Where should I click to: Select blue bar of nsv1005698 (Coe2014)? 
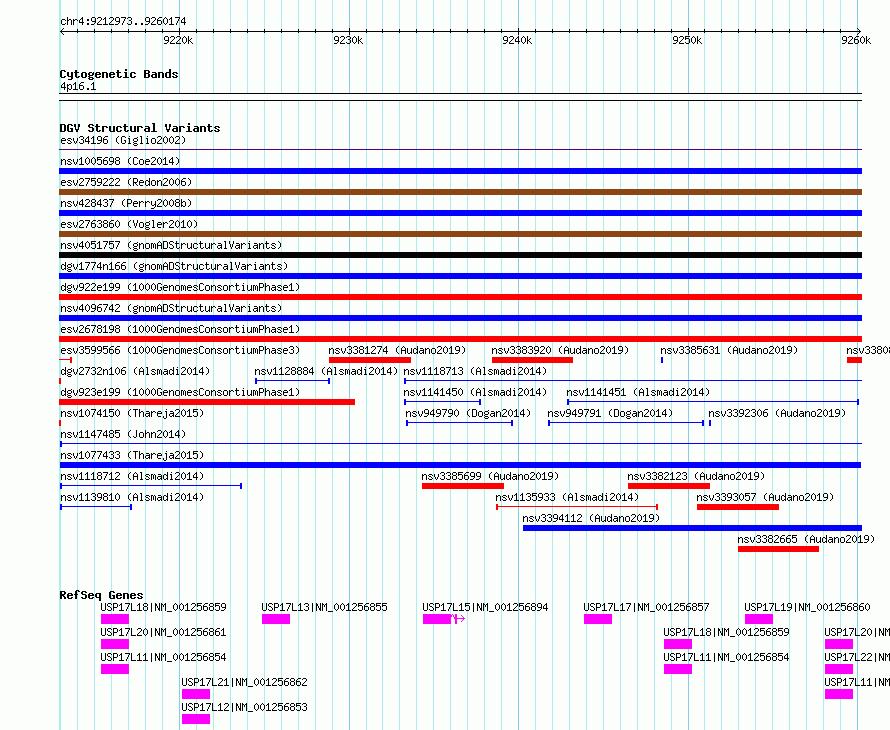coord(460,171)
